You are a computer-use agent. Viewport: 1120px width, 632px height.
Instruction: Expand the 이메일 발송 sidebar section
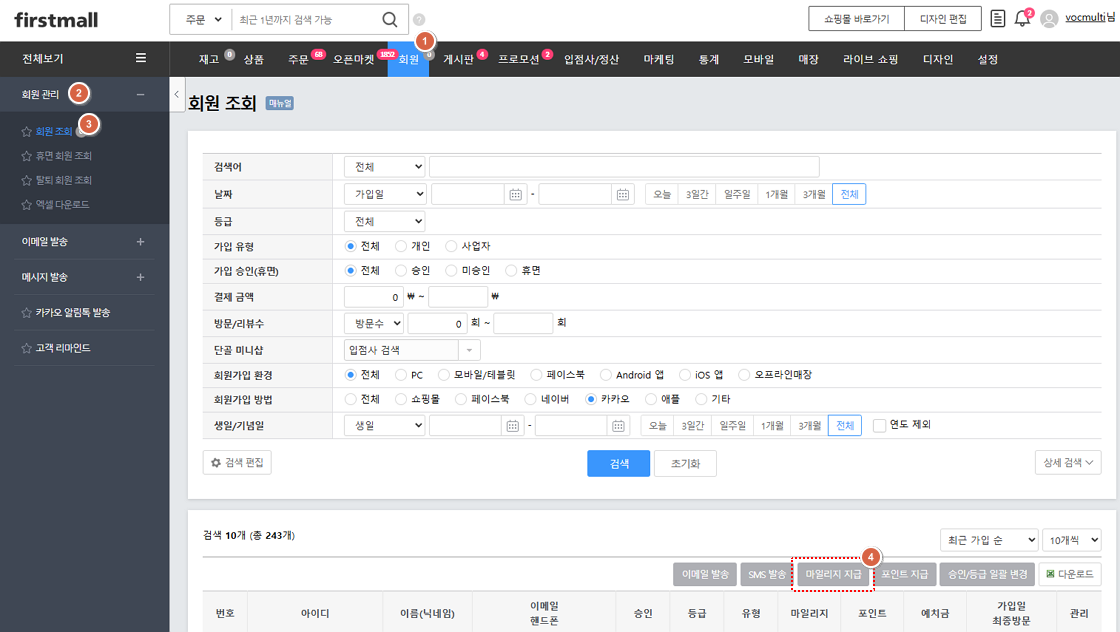pyautogui.click(x=140, y=242)
